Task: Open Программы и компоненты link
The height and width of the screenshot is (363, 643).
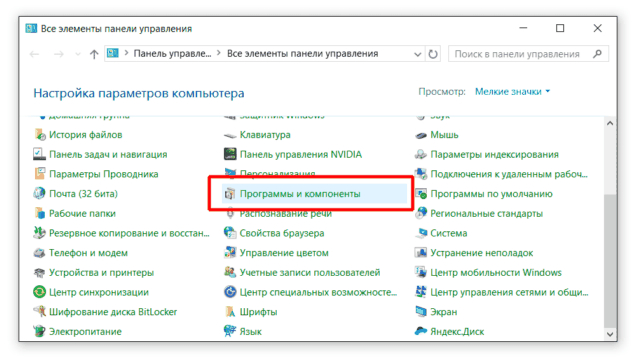Action: 300,194
